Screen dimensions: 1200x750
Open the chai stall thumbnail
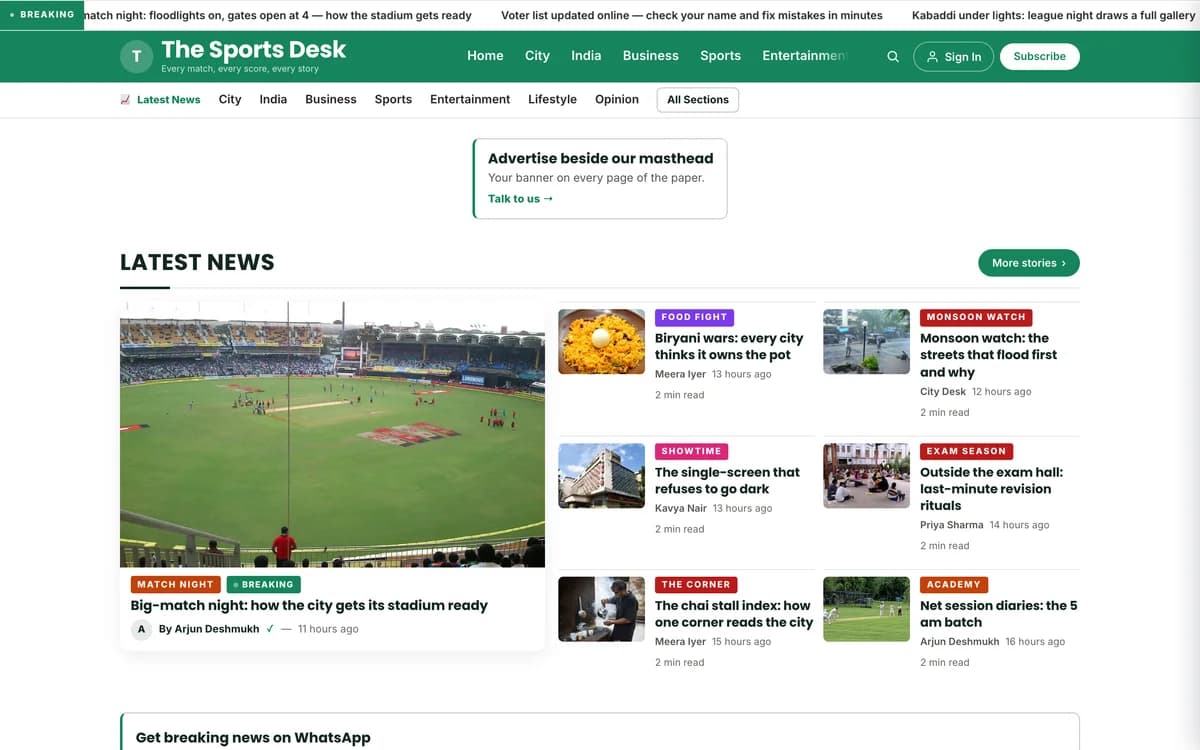click(601, 608)
